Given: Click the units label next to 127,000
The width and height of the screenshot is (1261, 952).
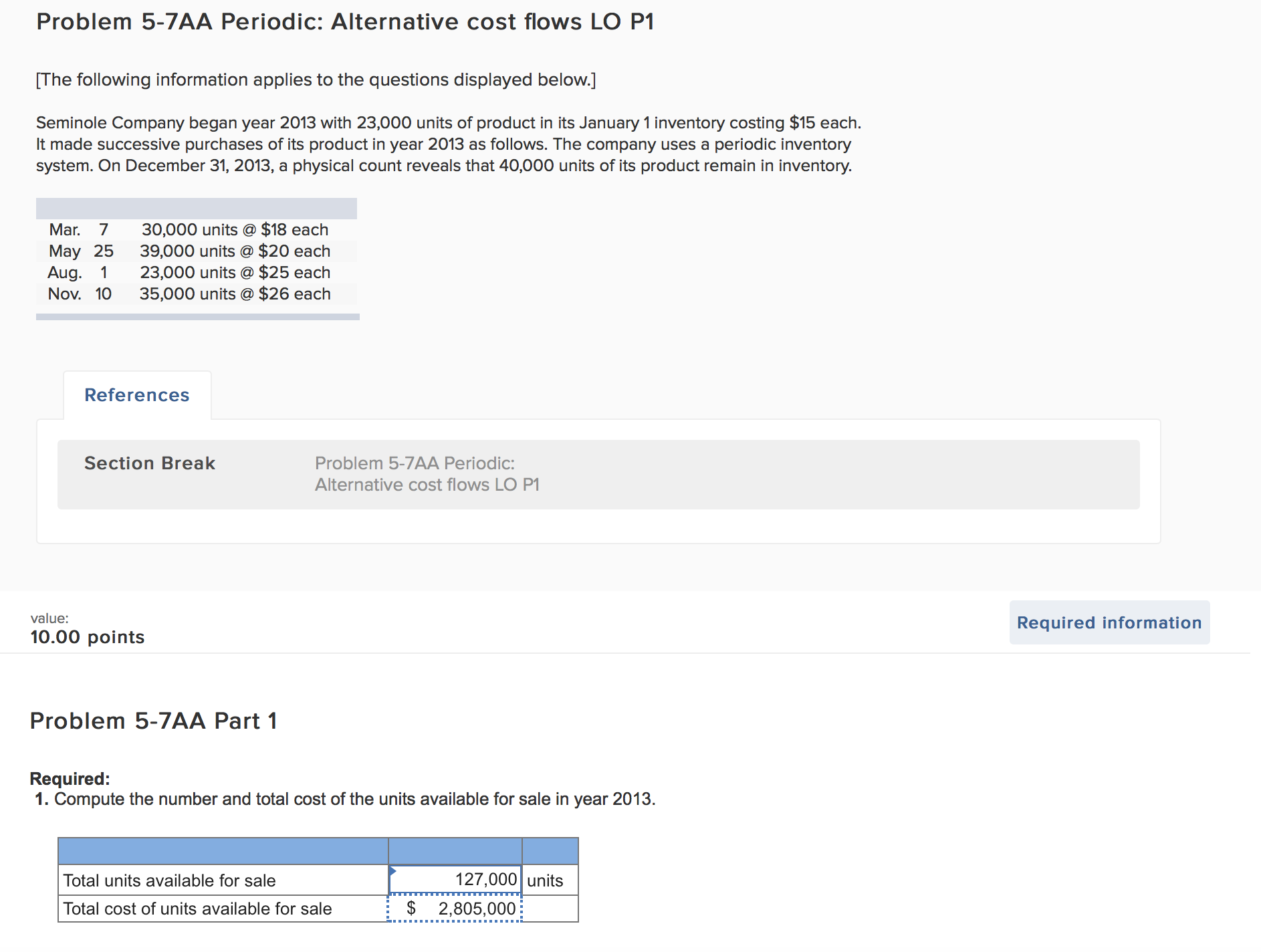Looking at the screenshot, I should click(x=546, y=880).
